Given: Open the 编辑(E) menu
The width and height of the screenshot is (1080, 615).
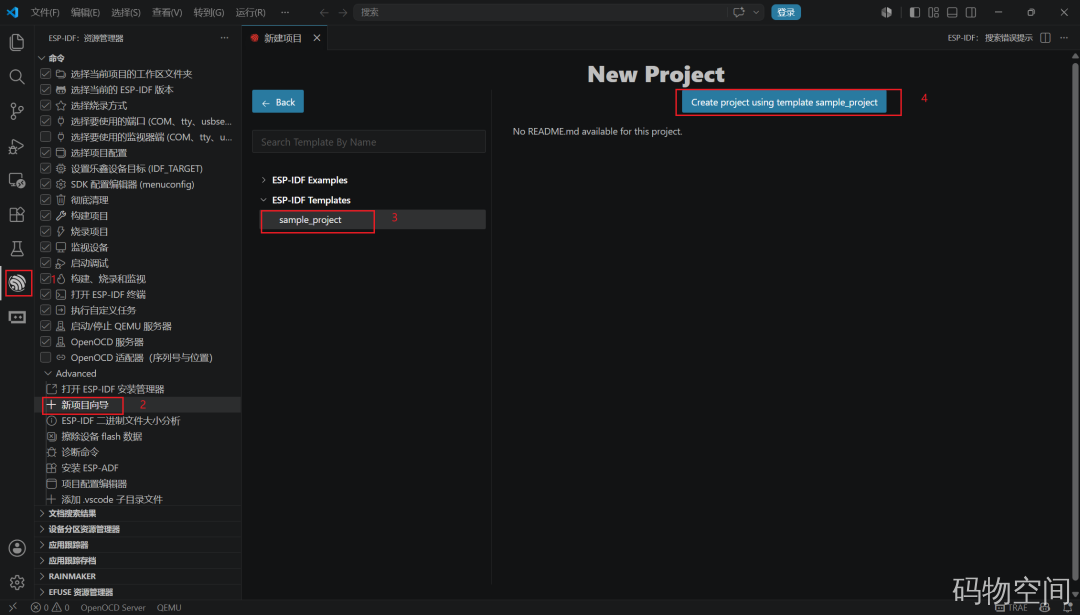Looking at the screenshot, I should [x=85, y=12].
